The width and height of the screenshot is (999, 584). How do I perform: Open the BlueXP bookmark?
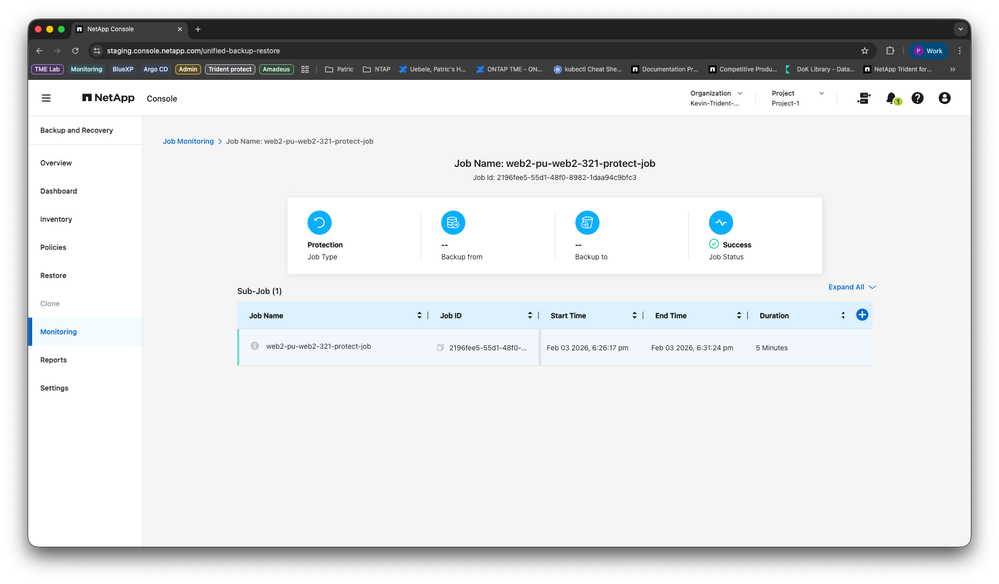click(x=122, y=69)
